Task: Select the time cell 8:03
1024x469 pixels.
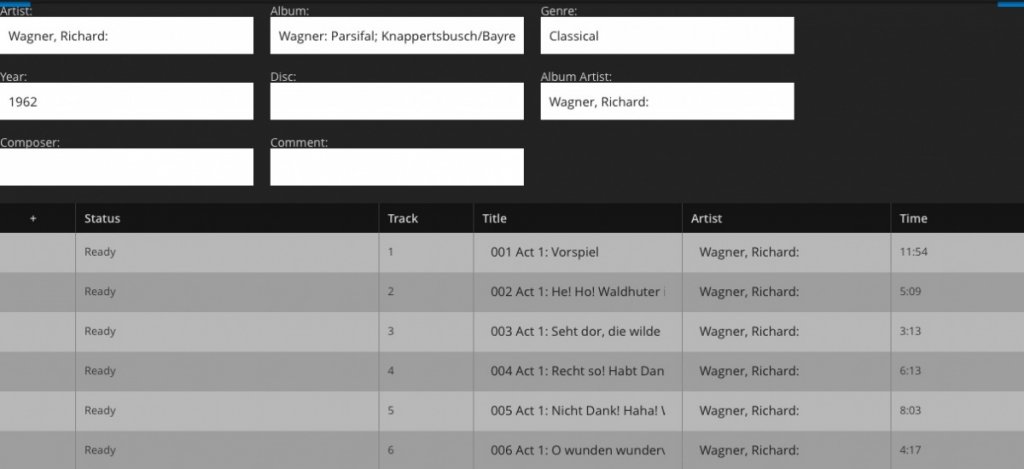Action: (x=957, y=411)
